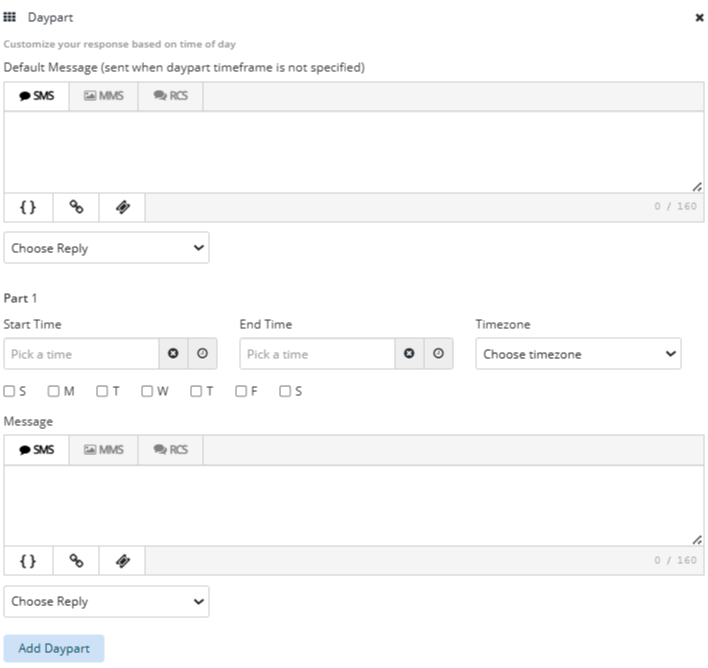Clear the Start Time field with the x icon
The height and width of the screenshot is (668, 708).
[x=173, y=354]
